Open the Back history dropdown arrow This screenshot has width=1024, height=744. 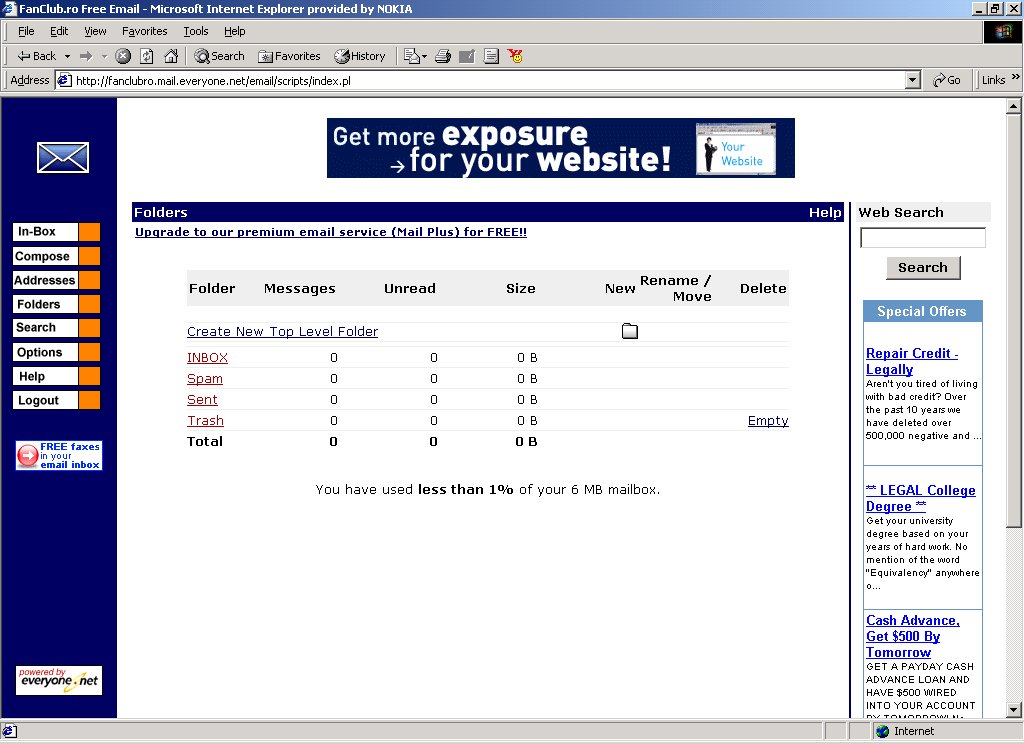click(x=67, y=56)
